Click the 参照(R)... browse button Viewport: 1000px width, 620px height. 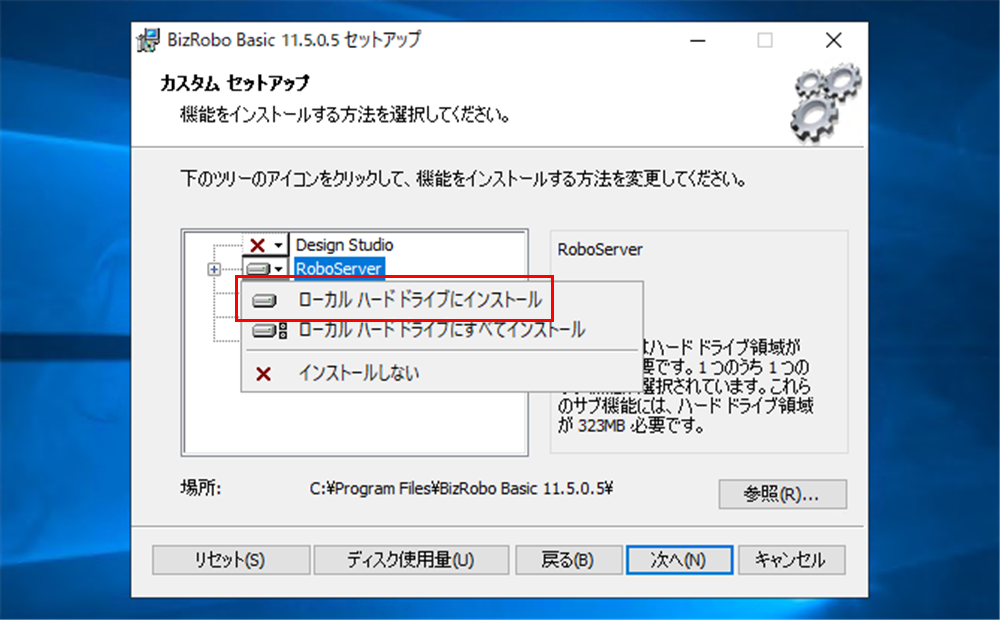pos(783,494)
